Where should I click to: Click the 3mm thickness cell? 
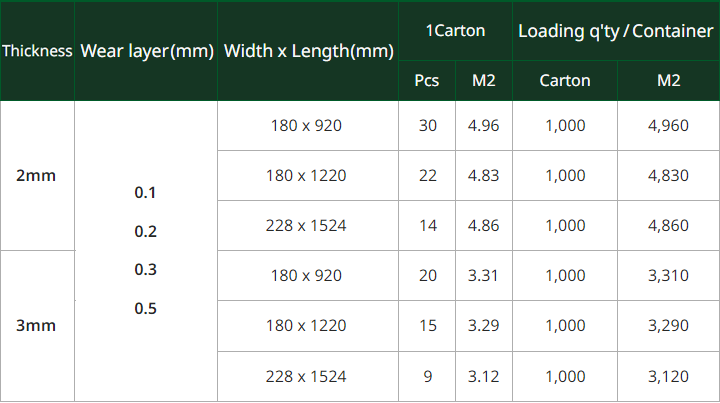[37, 326]
